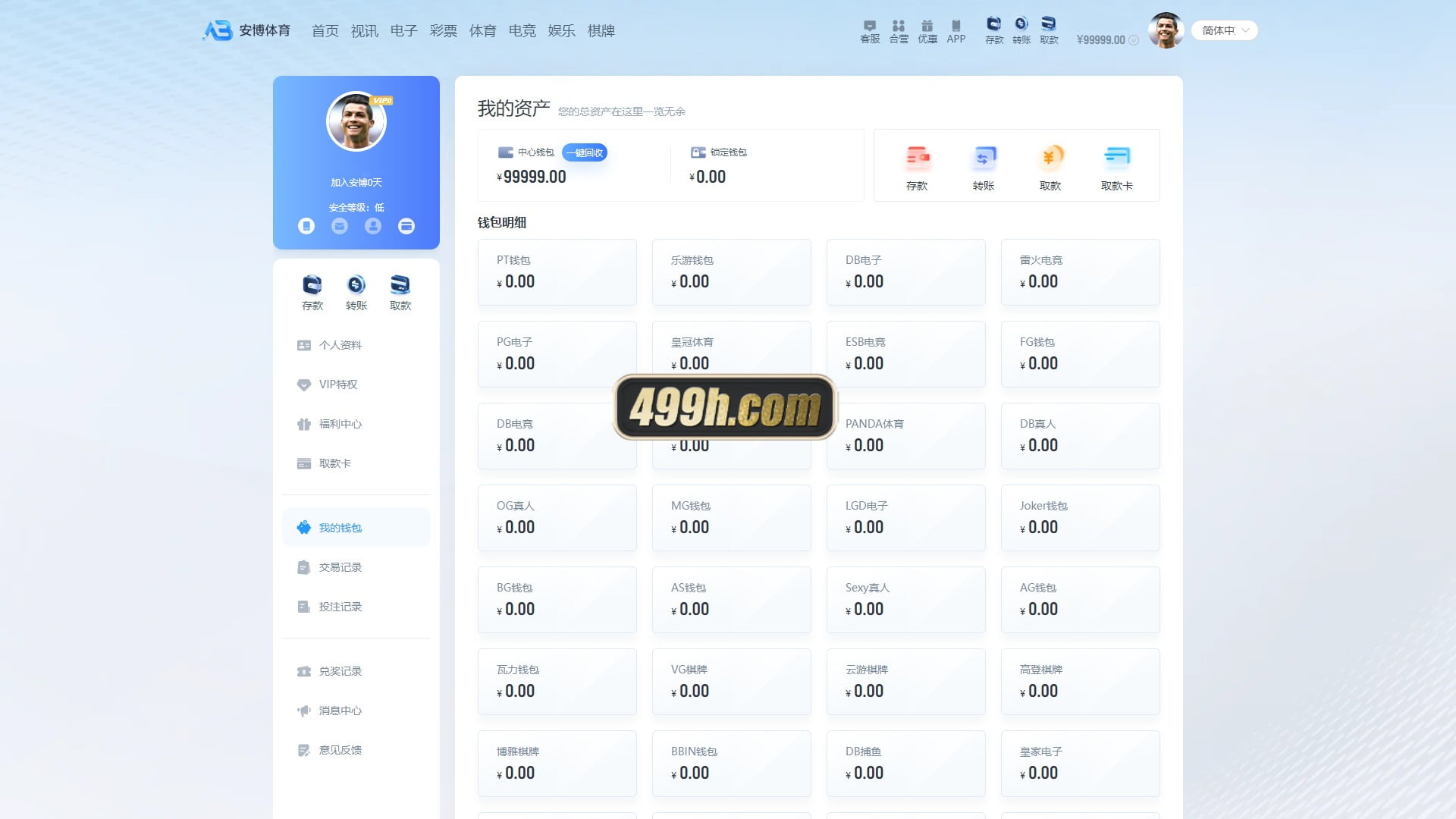Select the DB电子 wallet card
This screenshot has width=1456, height=819.
coord(906,272)
